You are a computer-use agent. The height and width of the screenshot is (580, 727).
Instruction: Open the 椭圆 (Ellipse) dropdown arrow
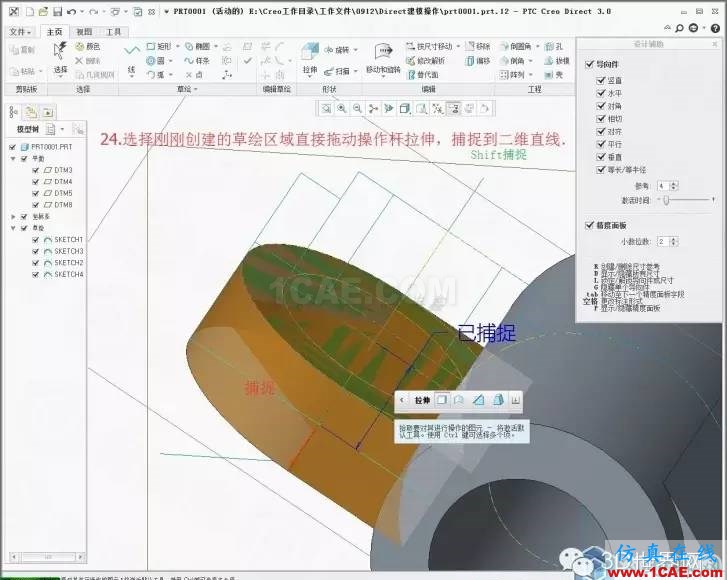216,46
